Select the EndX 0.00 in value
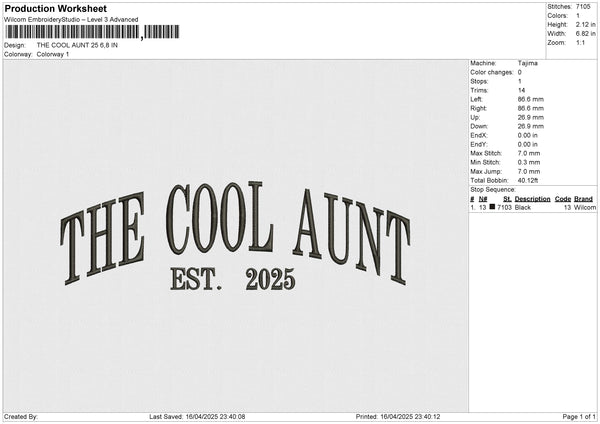This screenshot has height=424, width=600. tap(527, 135)
